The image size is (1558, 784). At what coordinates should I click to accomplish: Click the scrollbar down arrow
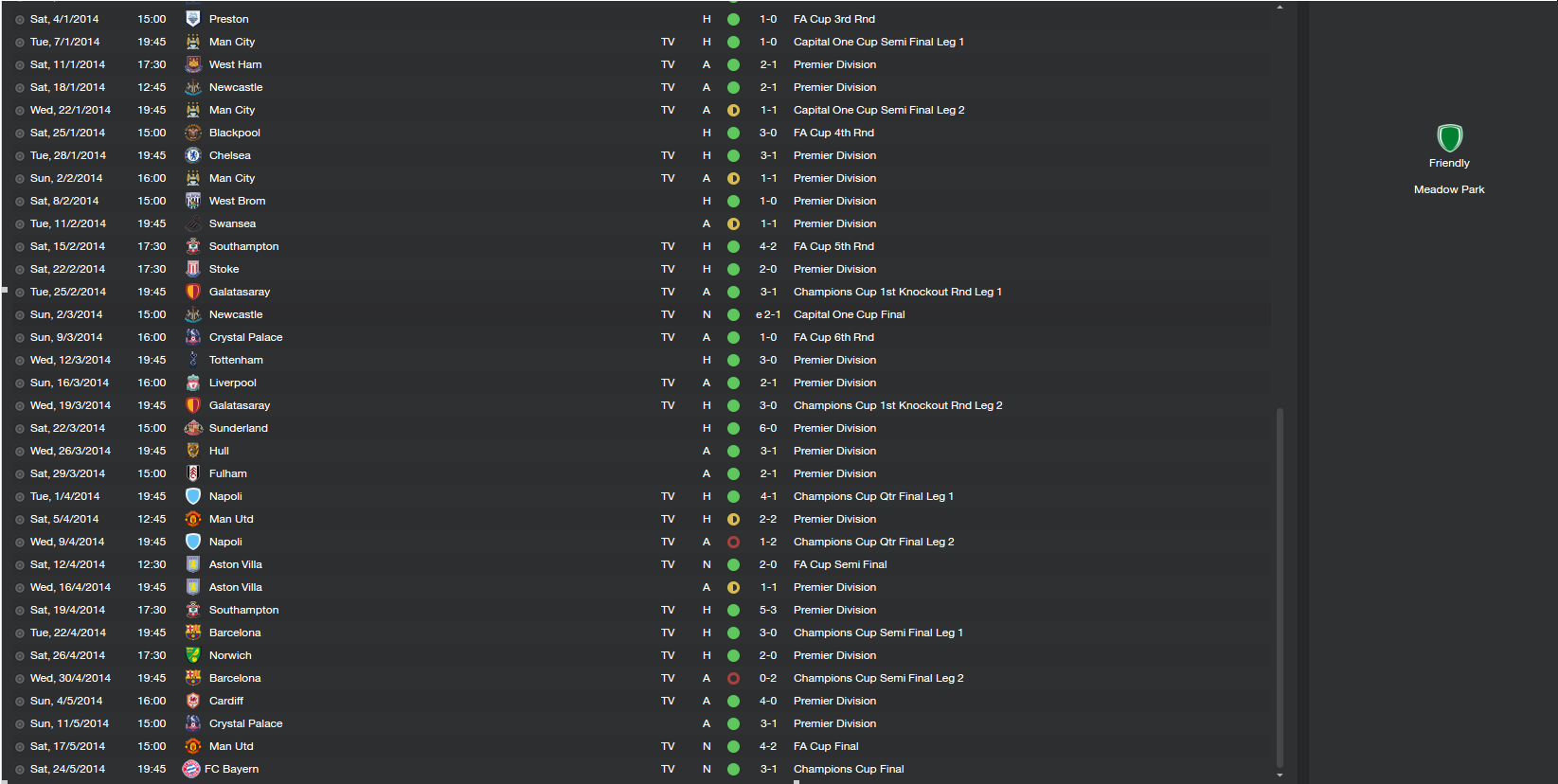click(1280, 775)
